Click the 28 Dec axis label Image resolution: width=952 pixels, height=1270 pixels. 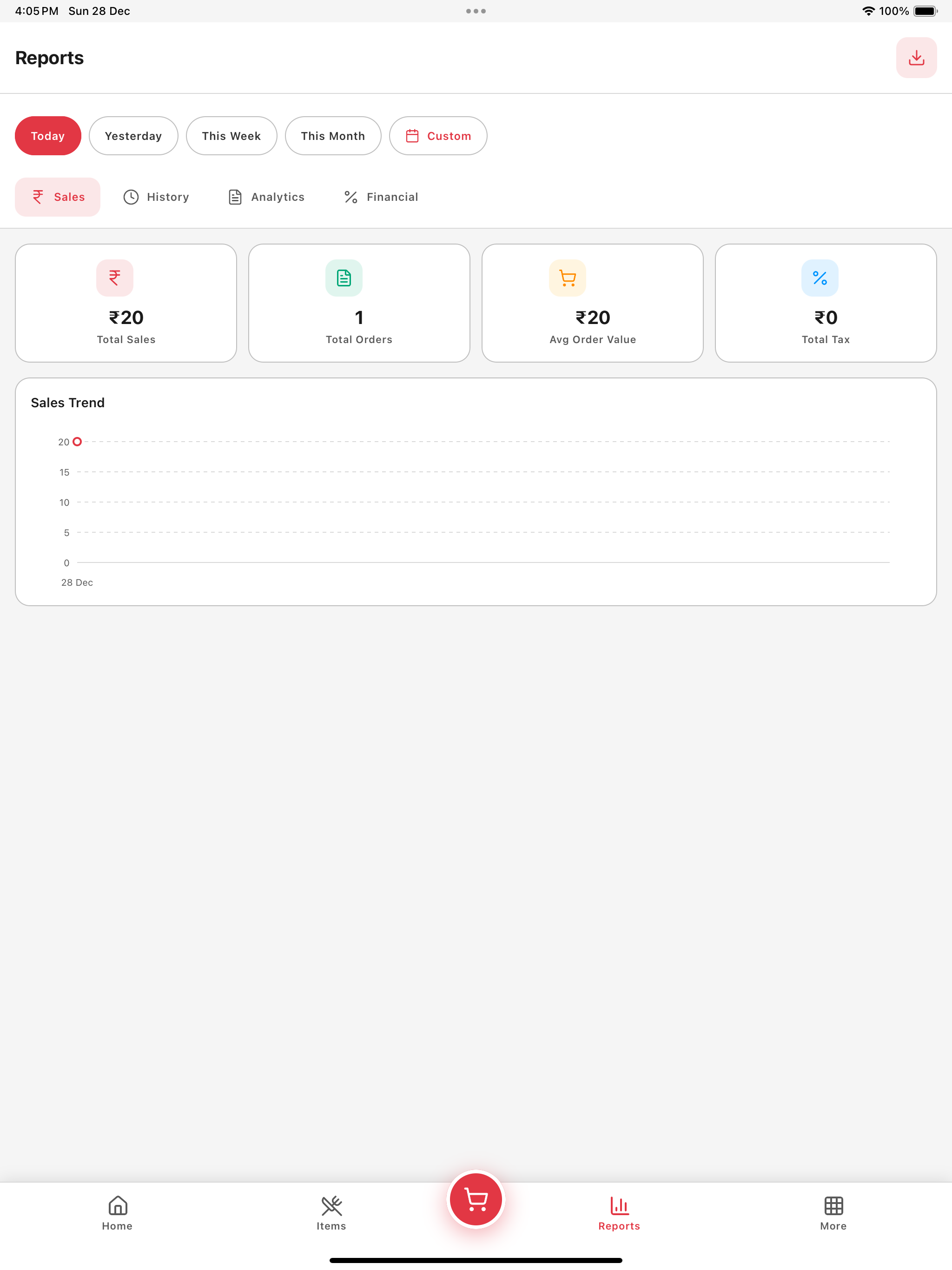tap(77, 582)
